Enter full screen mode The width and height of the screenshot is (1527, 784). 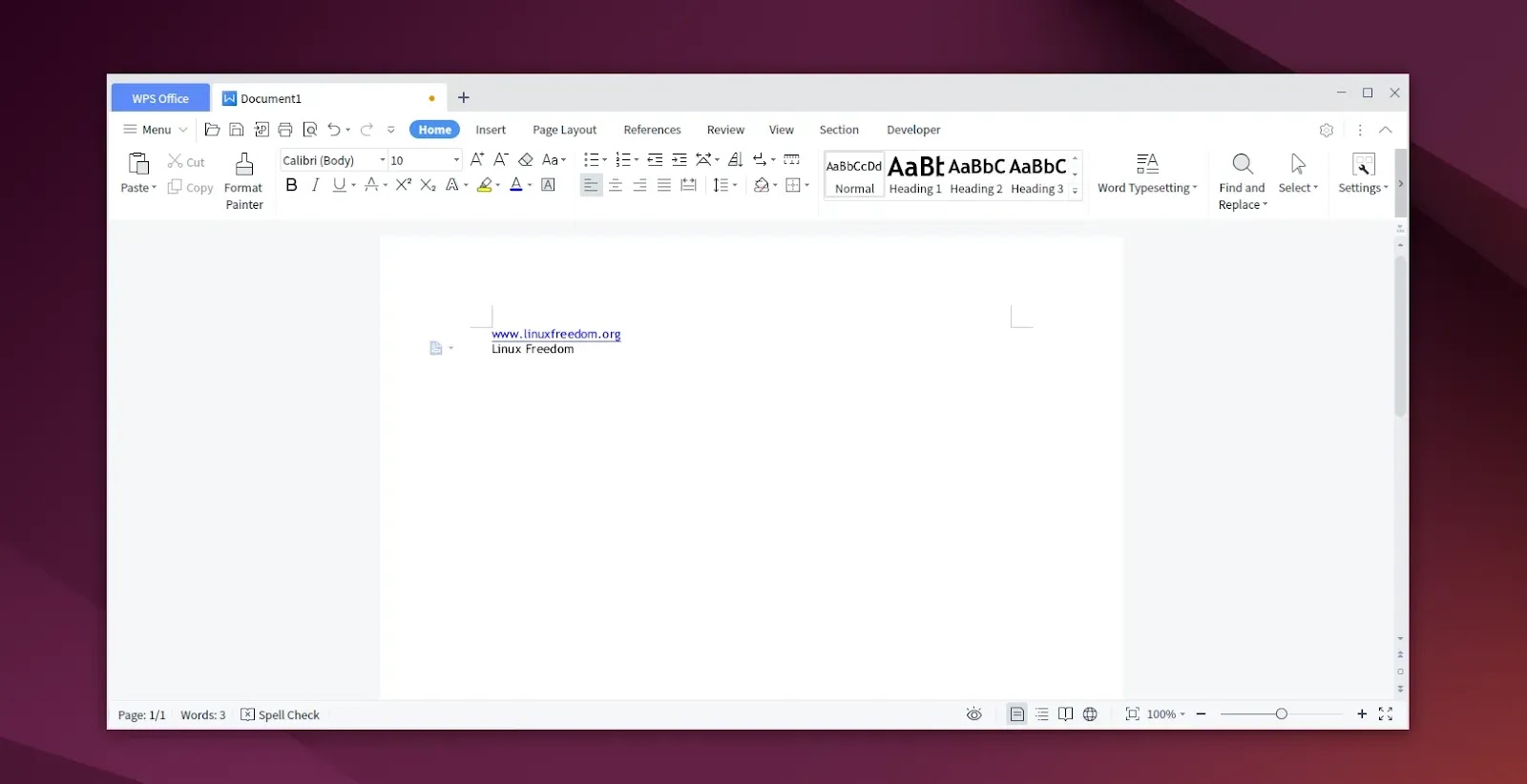[x=1386, y=713]
